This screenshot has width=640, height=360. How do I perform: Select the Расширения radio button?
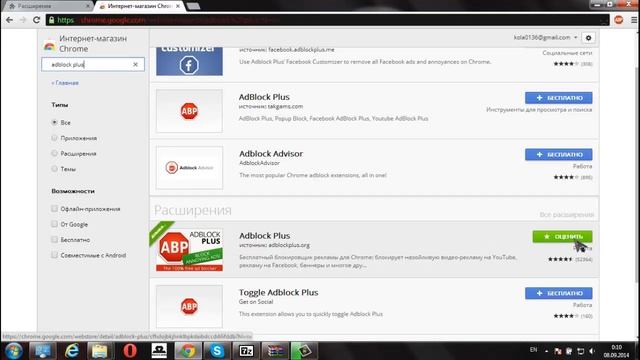[x=54, y=153]
